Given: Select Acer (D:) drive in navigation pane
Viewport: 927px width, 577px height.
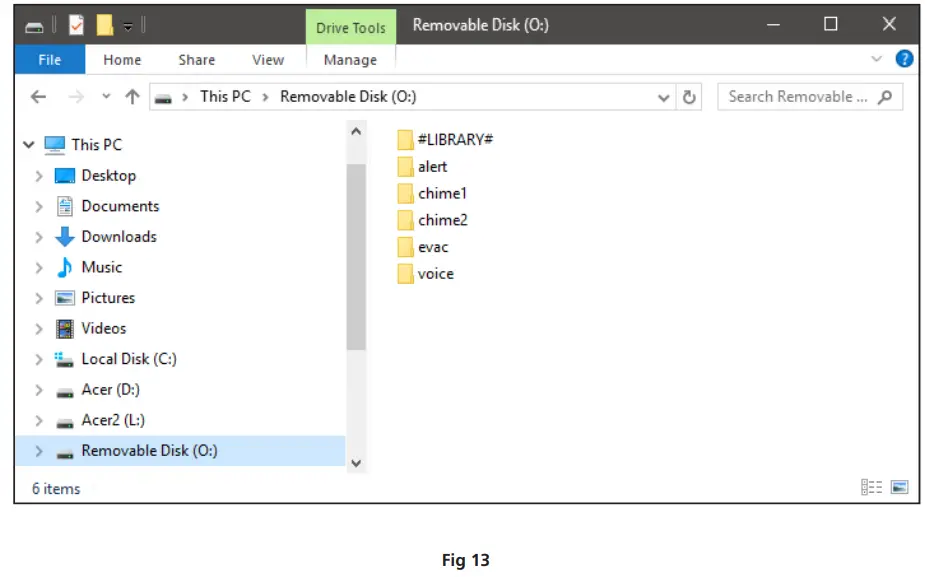Looking at the screenshot, I should pyautogui.click(x=111, y=390).
